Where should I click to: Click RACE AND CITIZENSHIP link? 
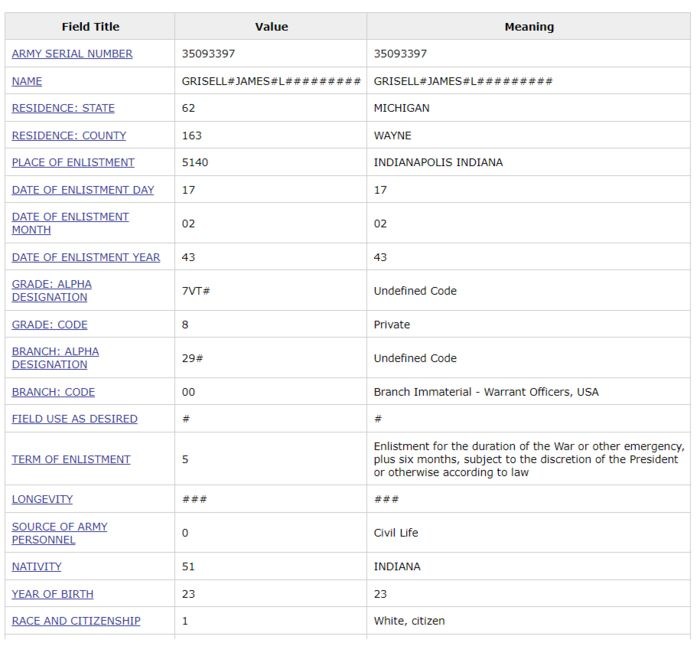[76, 621]
